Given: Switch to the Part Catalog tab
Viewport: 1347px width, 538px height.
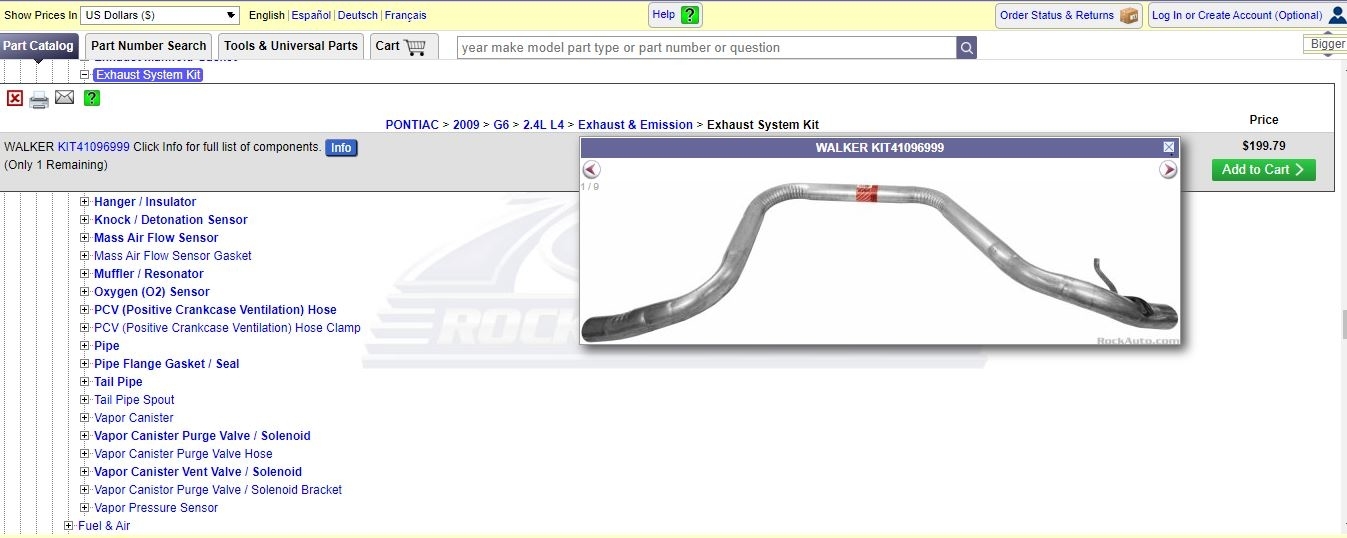Looking at the screenshot, I should (x=38, y=46).
